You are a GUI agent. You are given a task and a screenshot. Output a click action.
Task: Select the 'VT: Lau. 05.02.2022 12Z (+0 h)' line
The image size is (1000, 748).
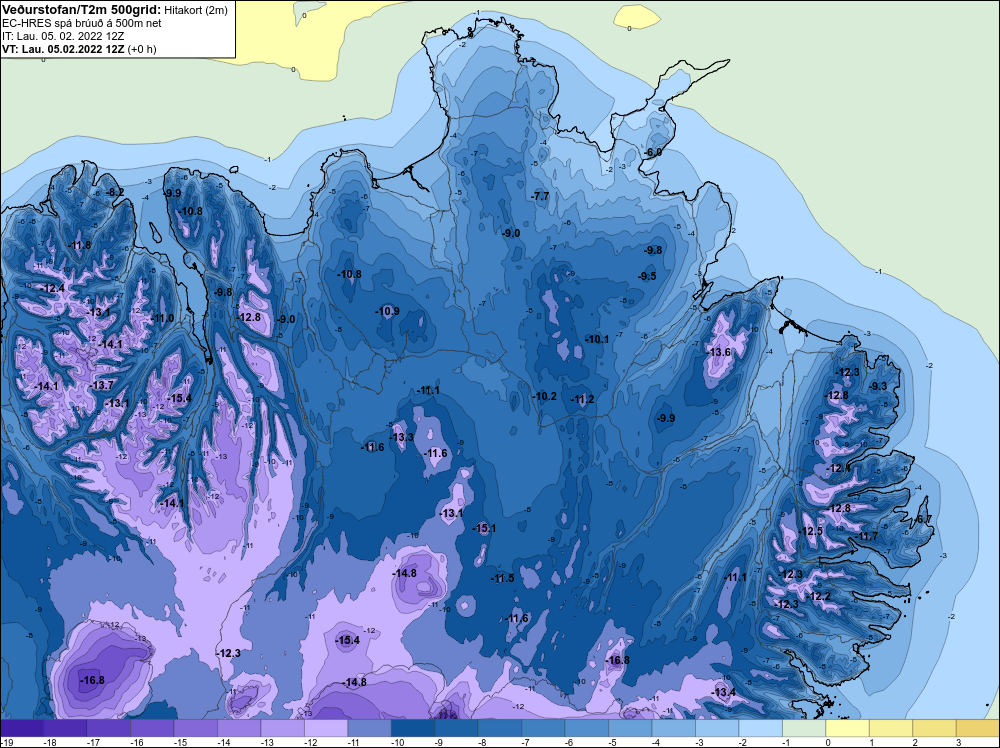coord(79,49)
